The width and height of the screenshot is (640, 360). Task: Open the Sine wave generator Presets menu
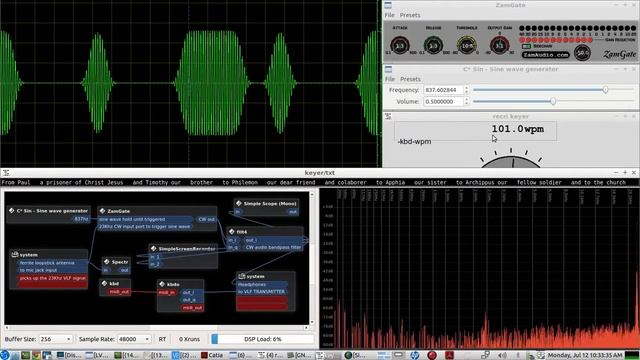click(x=410, y=79)
